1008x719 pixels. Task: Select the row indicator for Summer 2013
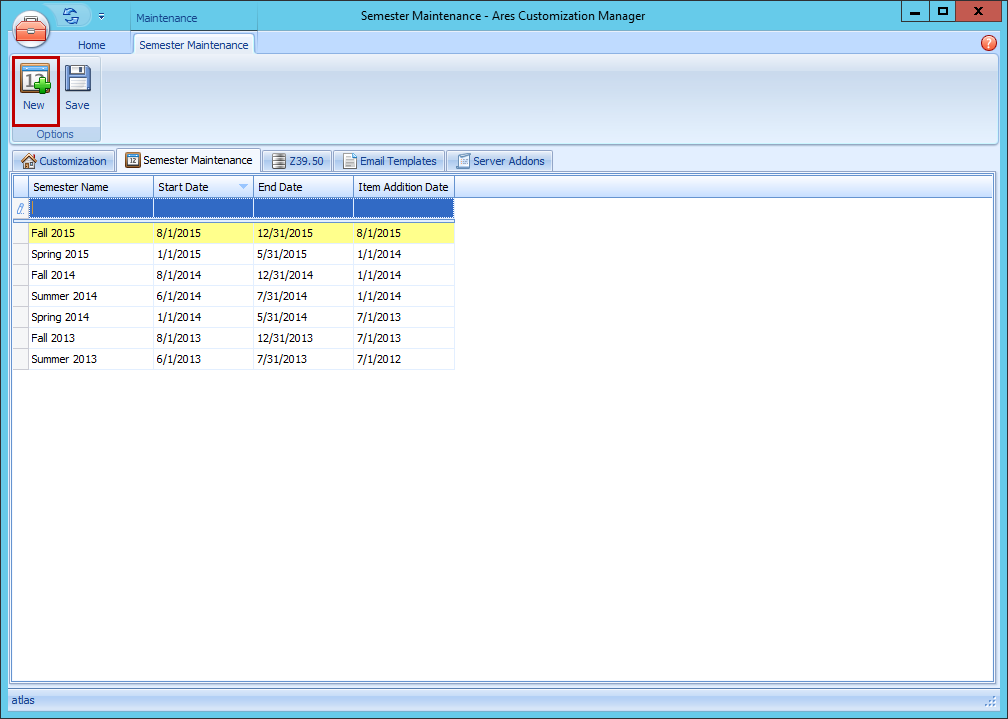20,359
